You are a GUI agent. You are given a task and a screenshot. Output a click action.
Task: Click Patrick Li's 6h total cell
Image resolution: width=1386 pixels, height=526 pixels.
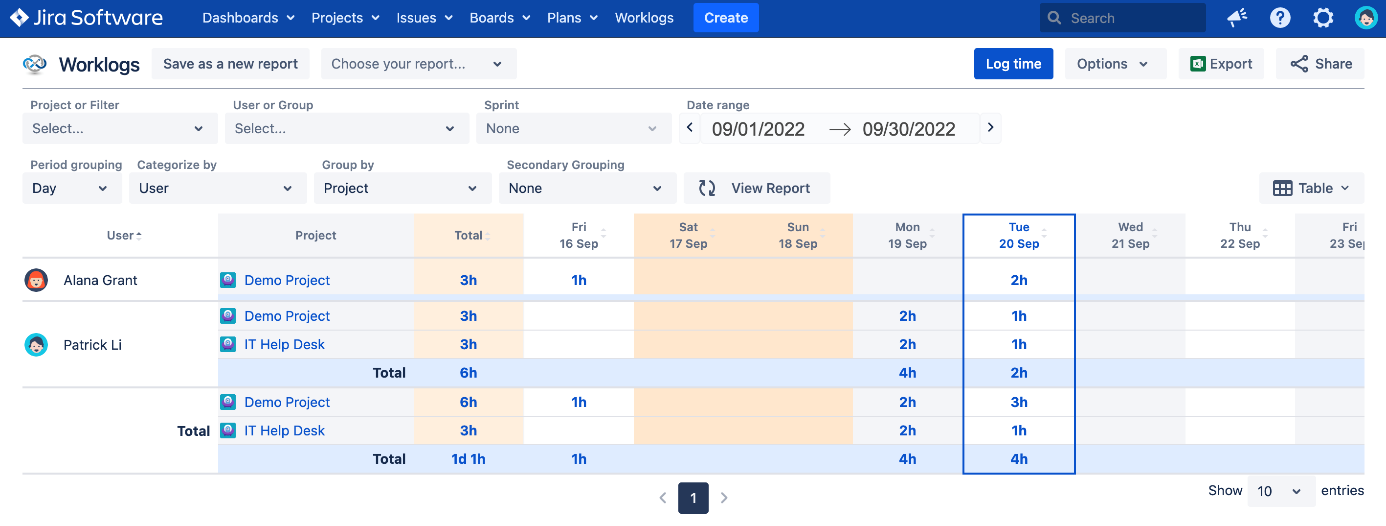point(468,373)
